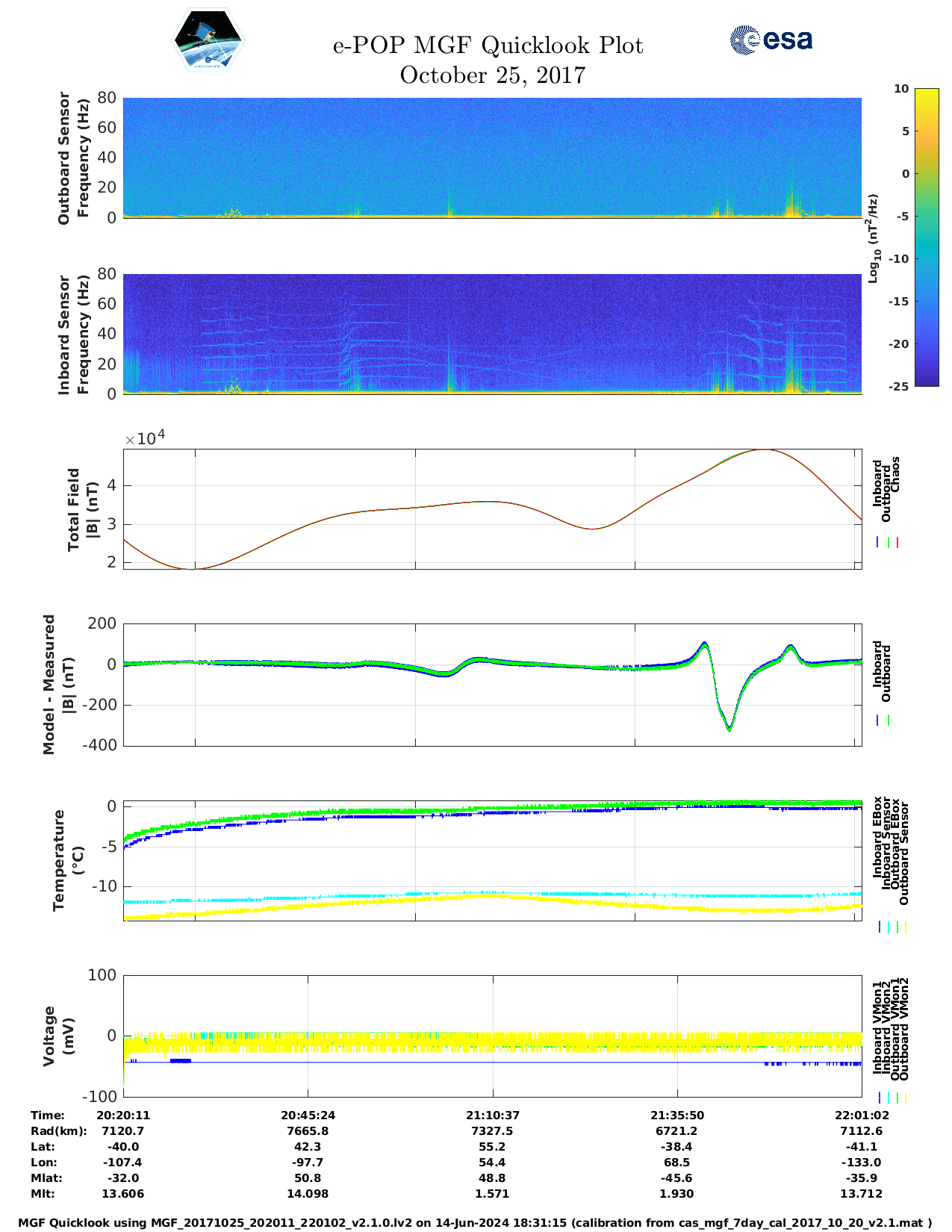This screenshot has width=952, height=1232.
Task: Click the Voltage (mV) axis label
Action: pos(59,1036)
